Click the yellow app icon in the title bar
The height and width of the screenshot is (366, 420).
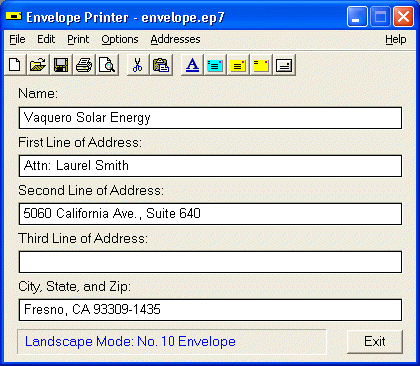[x=14, y=16]
